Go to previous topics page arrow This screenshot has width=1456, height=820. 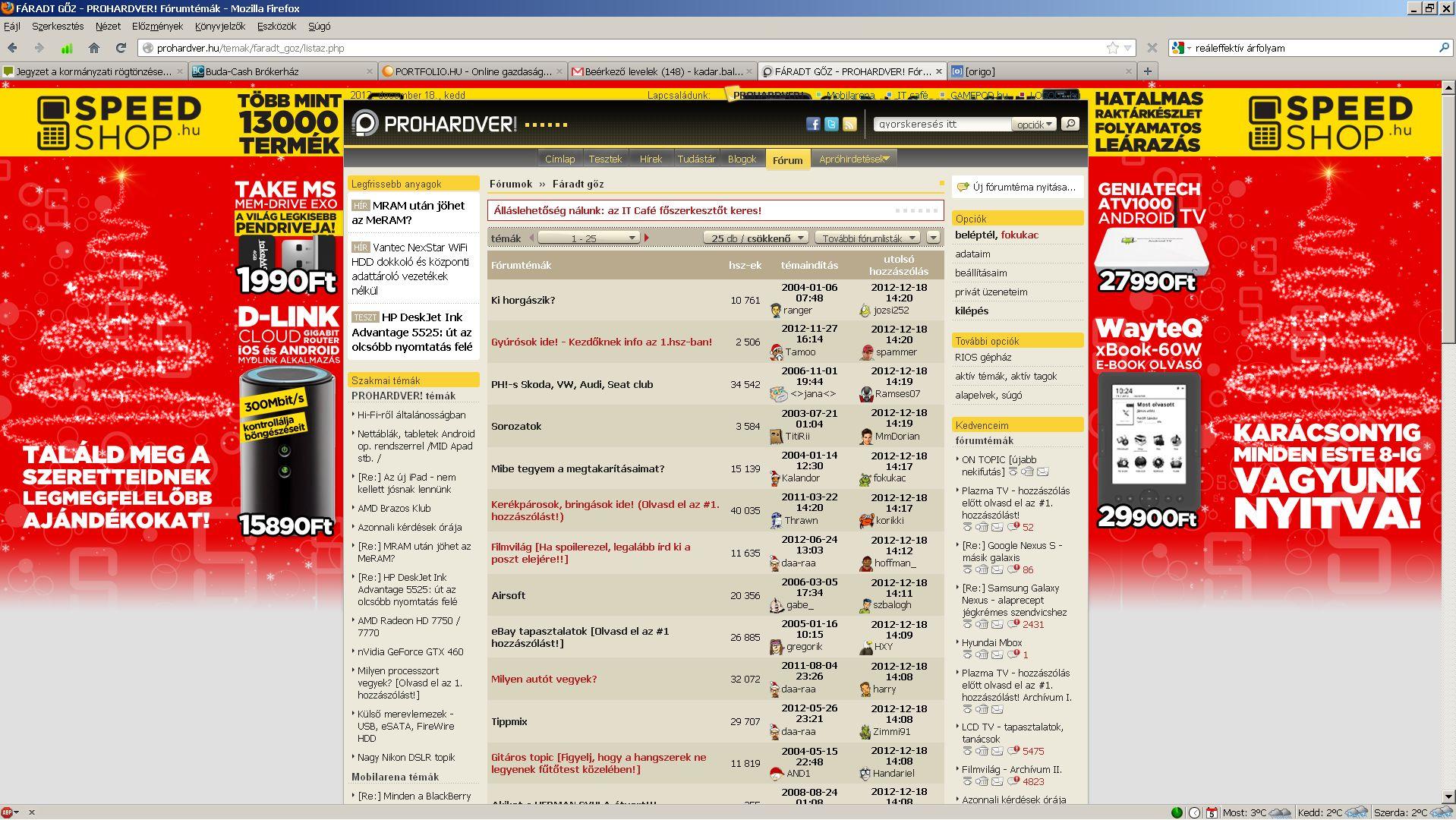(531, 238)
